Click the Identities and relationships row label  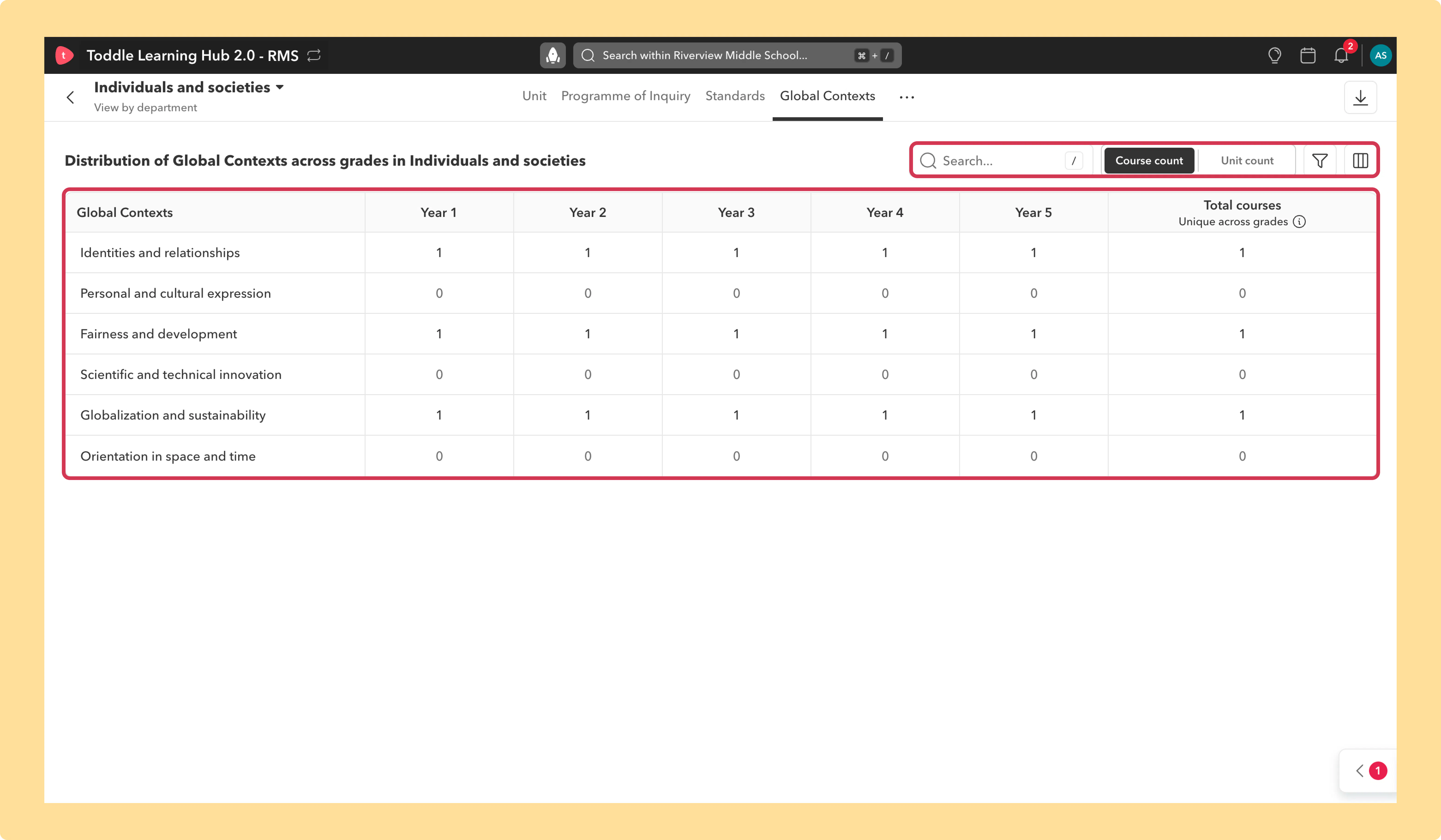click(160, 253)
